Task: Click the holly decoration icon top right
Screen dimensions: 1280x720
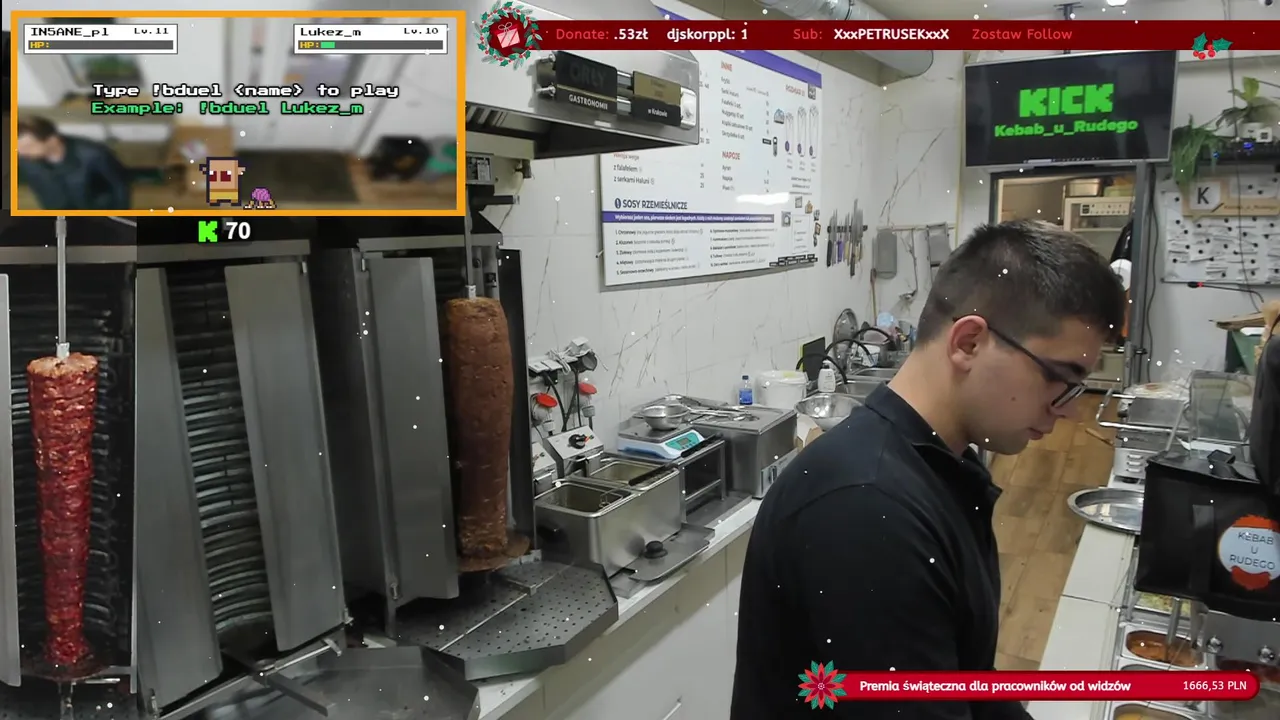Action: pos(1210,45)
